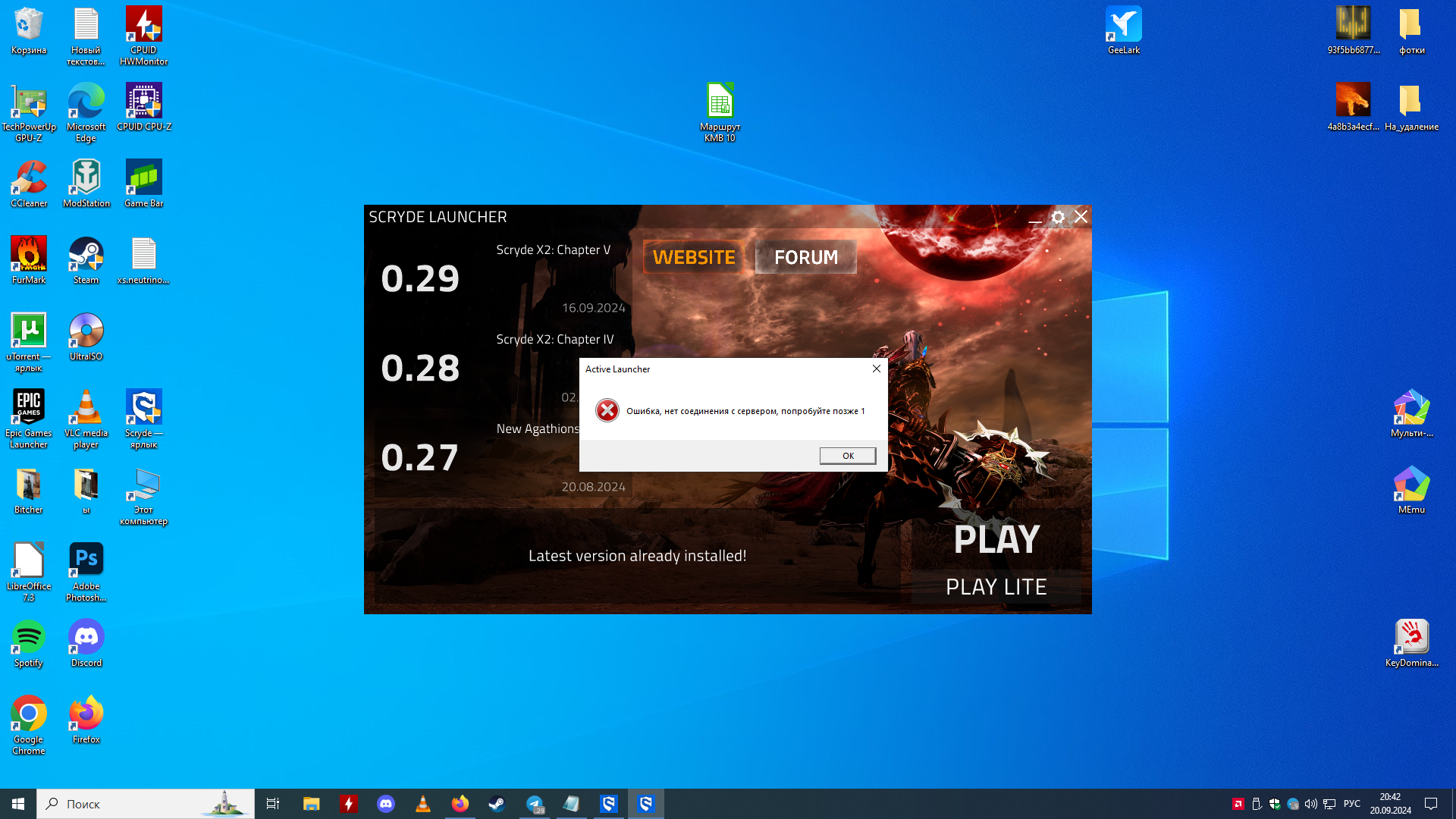Viewport: 1456px width, 819px height.
Task: Click the WEBSITE button
Action: (x=693, y=257)
